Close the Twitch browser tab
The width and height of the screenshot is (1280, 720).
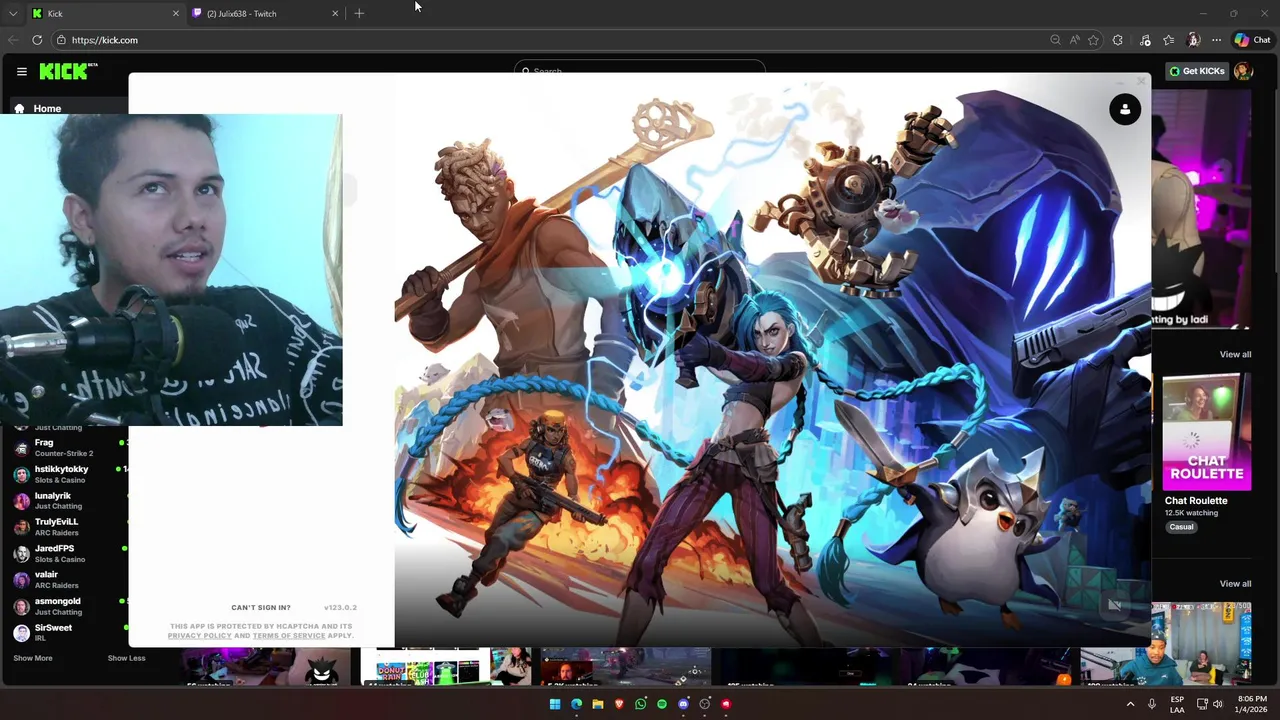pos(335,13)
